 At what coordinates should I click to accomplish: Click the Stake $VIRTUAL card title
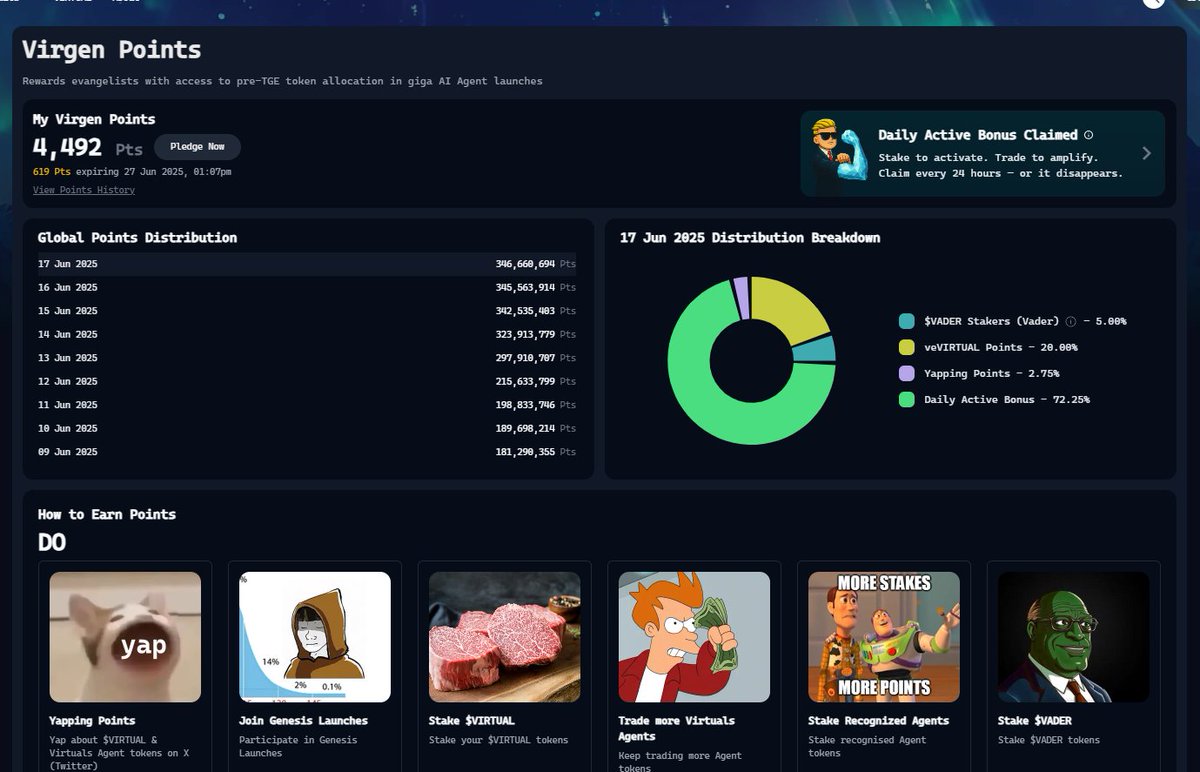(x=472, y=721)
